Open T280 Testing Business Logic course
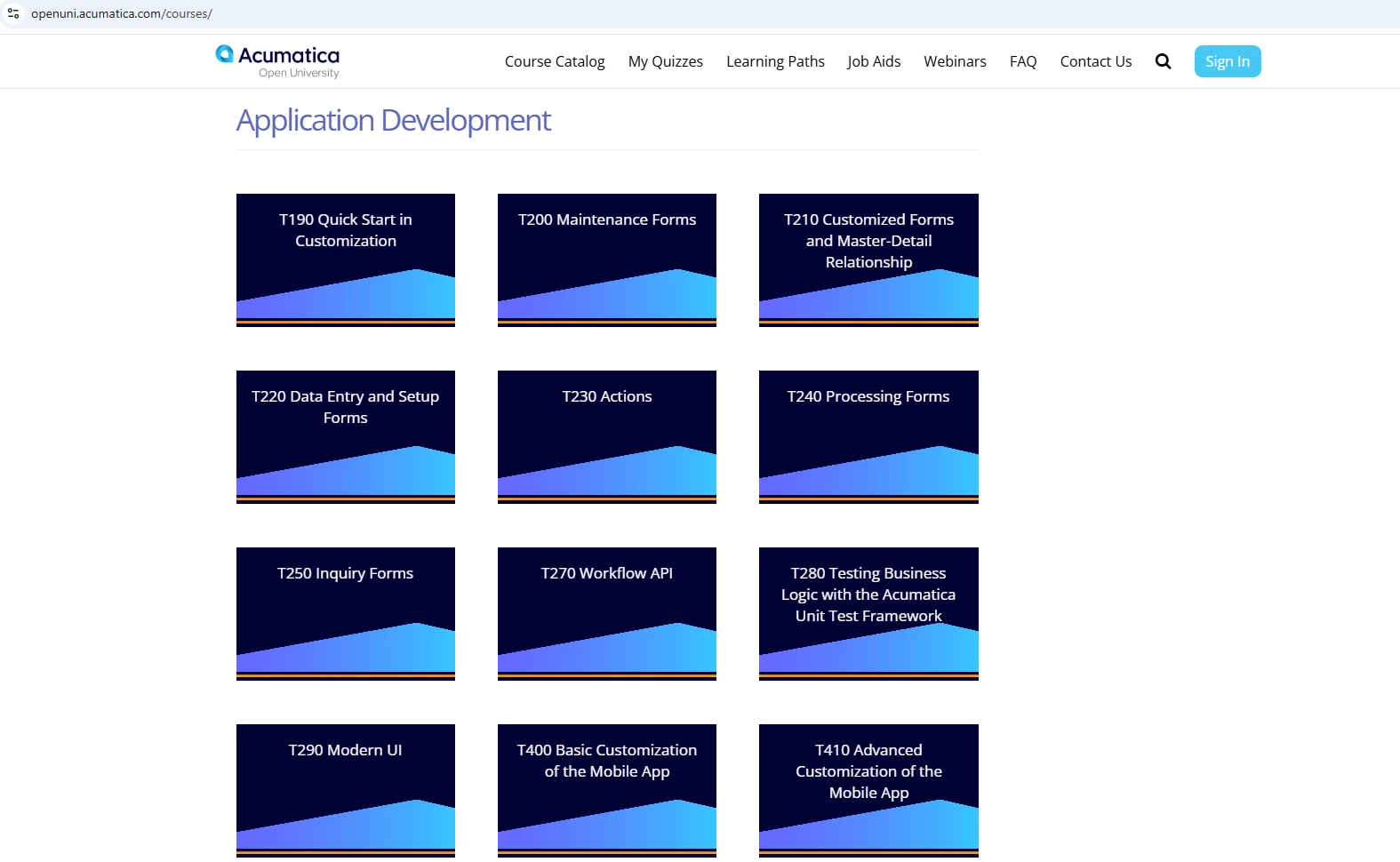 pos(868,614)
